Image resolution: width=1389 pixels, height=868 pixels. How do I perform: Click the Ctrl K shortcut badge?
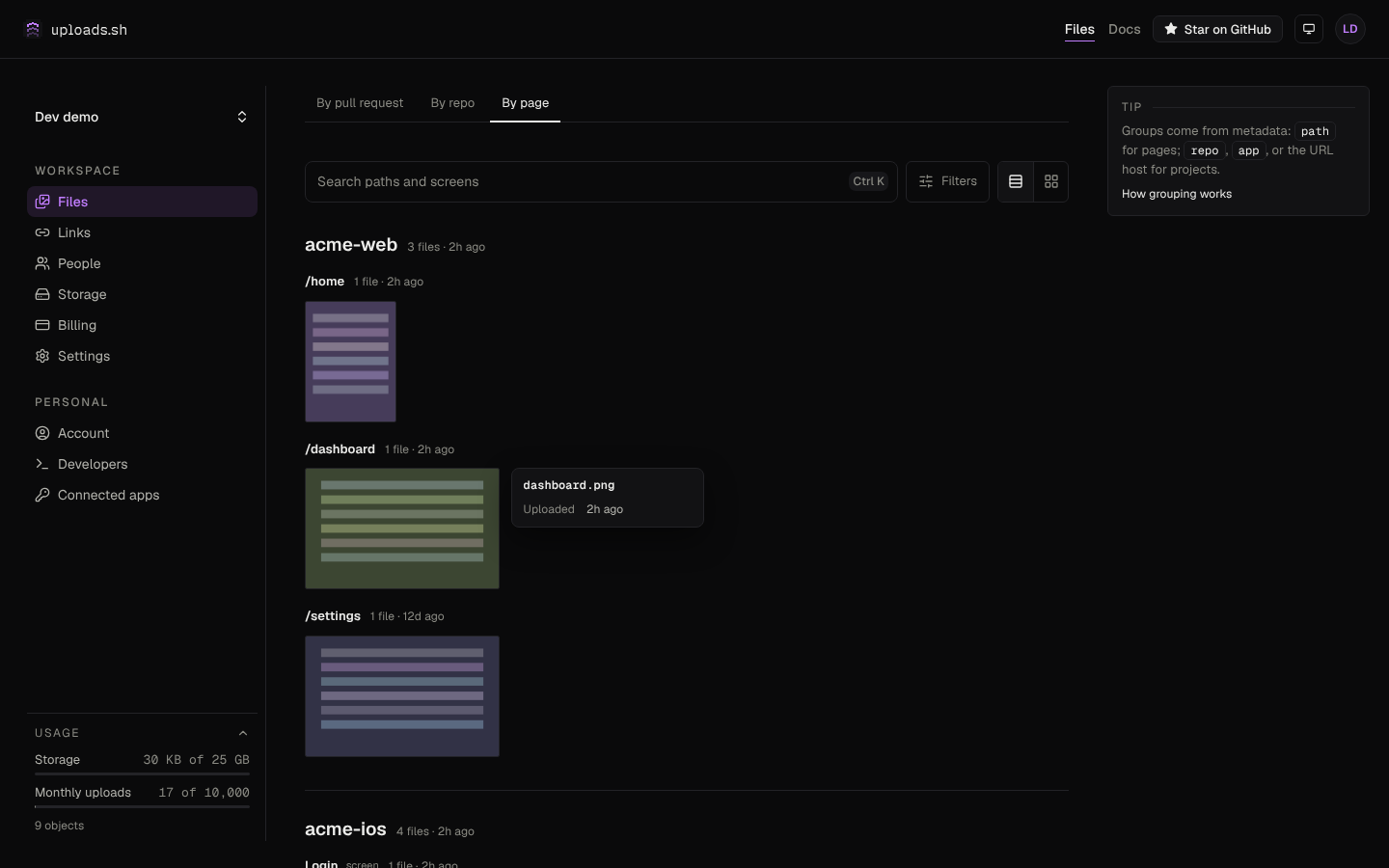point(868,181)
